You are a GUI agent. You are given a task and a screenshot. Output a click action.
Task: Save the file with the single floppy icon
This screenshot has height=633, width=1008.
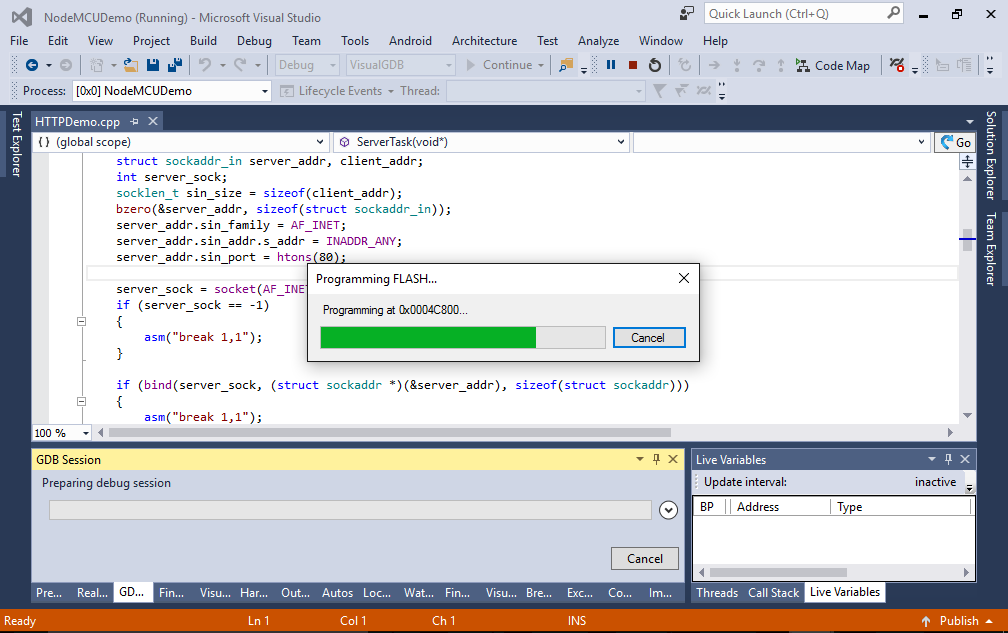pos(153,65)
